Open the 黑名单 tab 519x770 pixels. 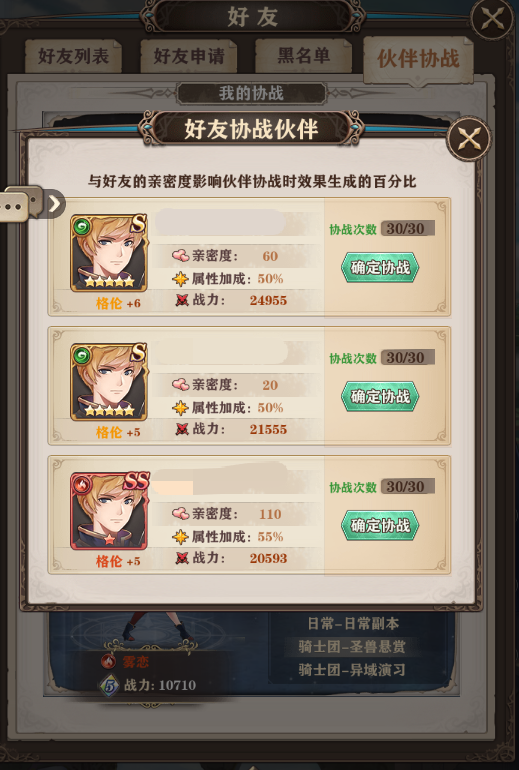(303, 56)
